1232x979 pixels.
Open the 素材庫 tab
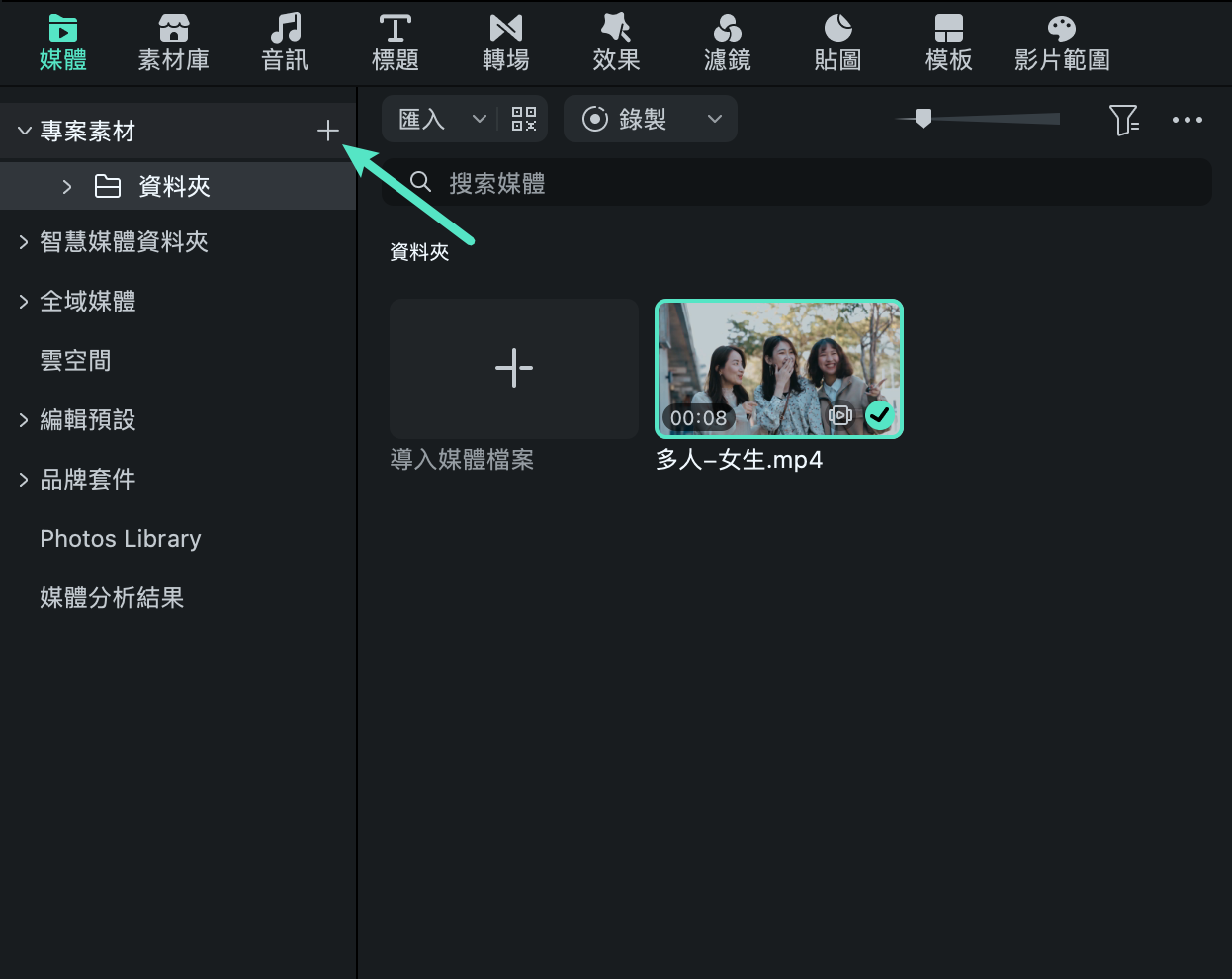tap(174, 44)
